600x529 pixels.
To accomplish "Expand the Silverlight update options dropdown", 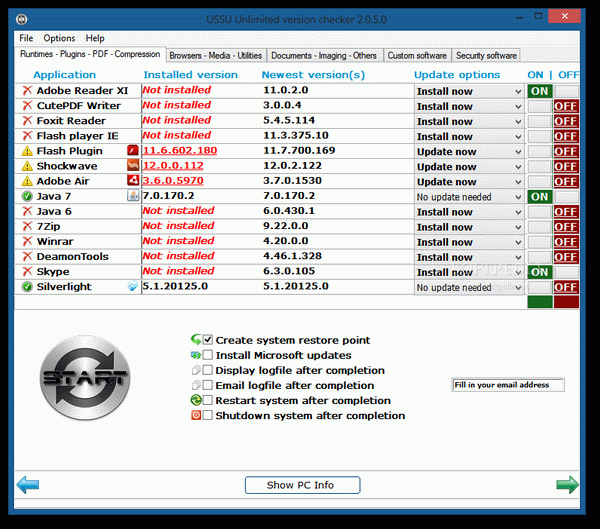I will click(469, 287).
